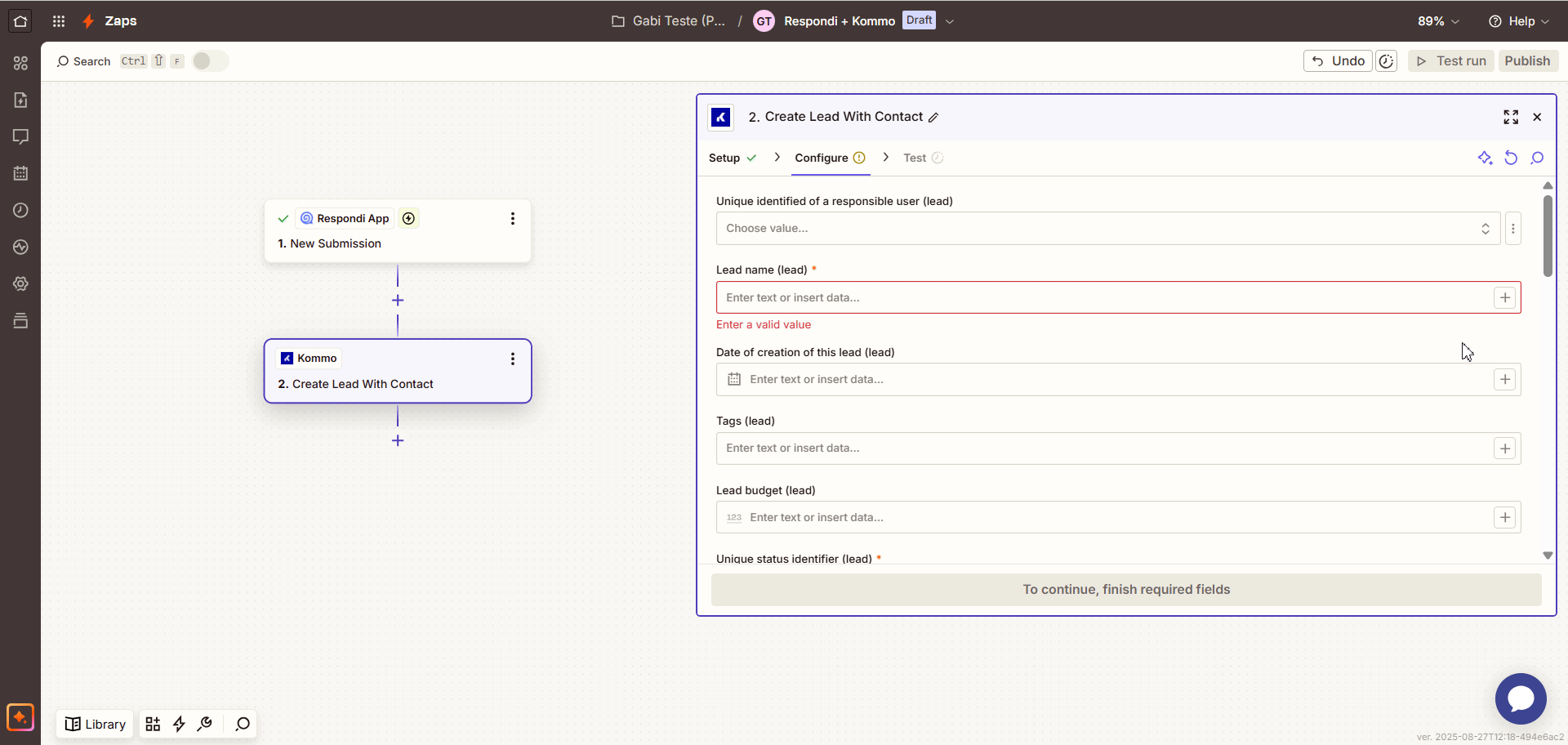Viewport: 1568px width, 745px height.
Task: Open the Library panel
Action: point(95,724)
